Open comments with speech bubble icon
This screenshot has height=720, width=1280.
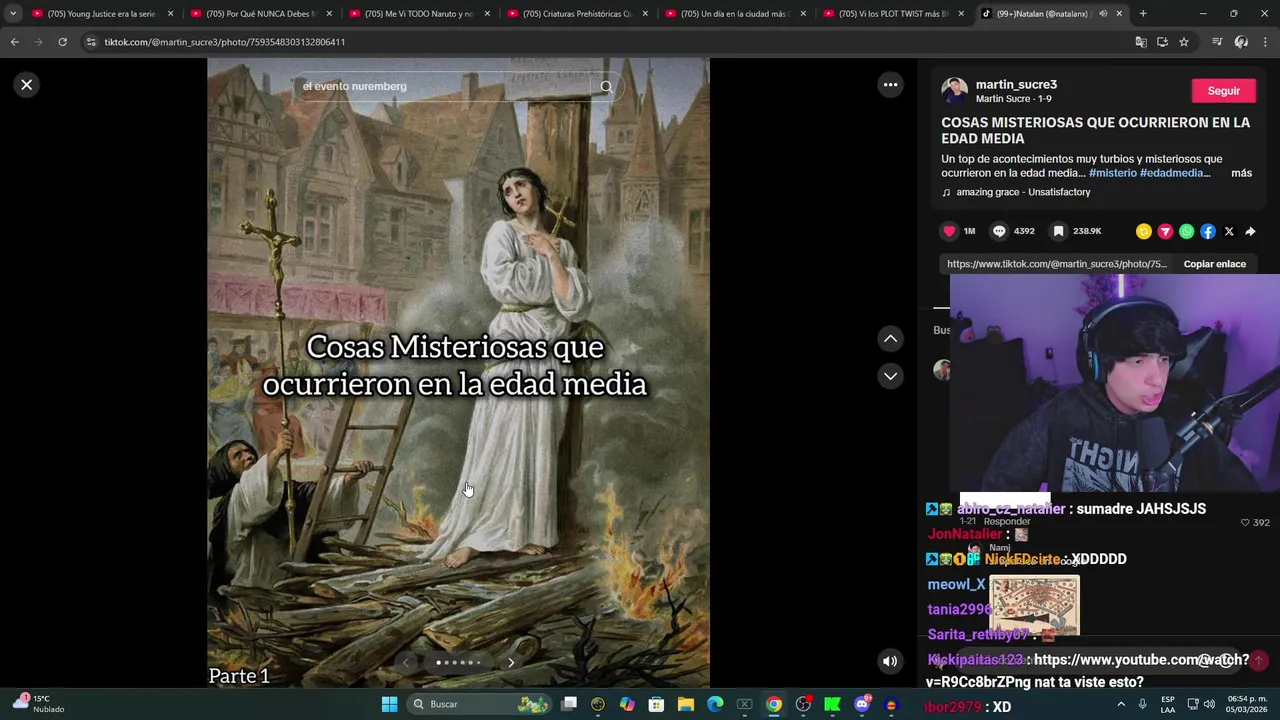pos(999,231)
